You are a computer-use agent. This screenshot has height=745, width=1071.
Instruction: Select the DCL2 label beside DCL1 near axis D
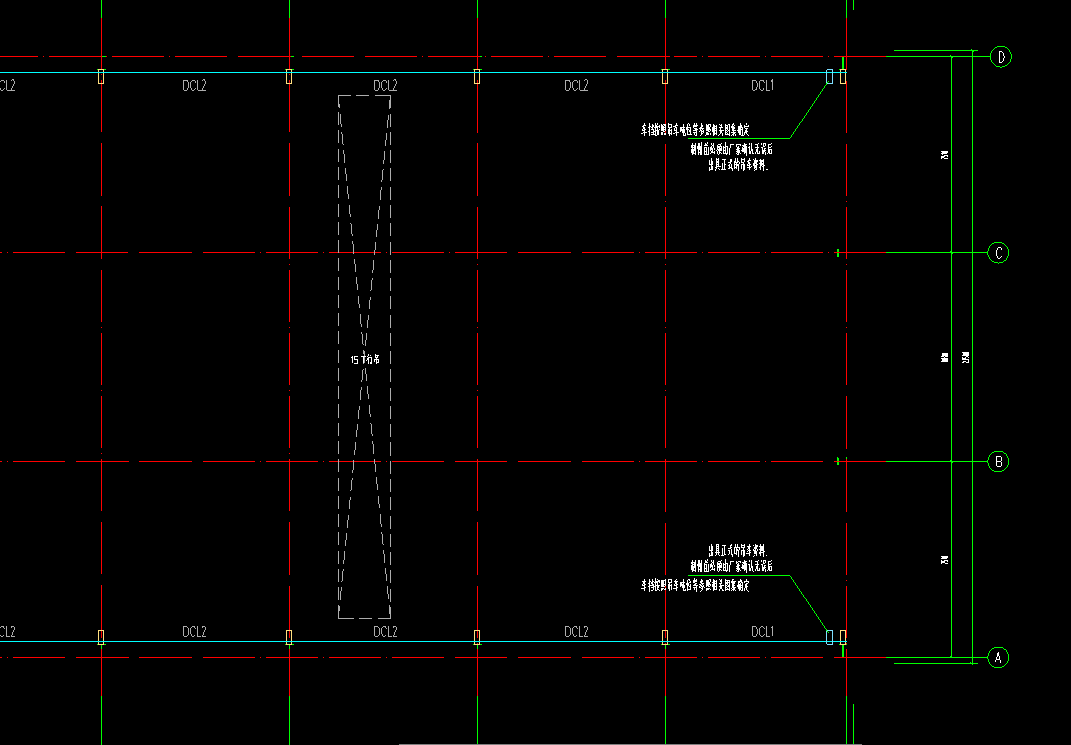click(x=576, y=86)
